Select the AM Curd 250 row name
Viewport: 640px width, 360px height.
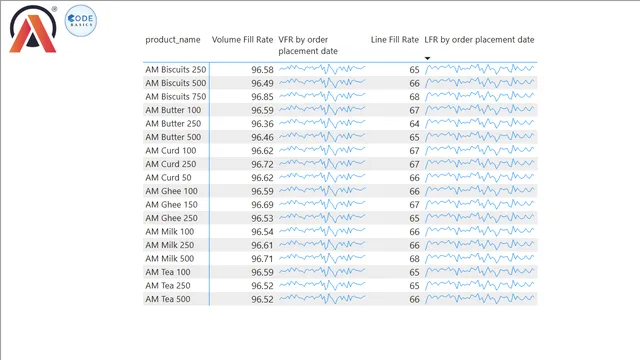coord(171,164)
